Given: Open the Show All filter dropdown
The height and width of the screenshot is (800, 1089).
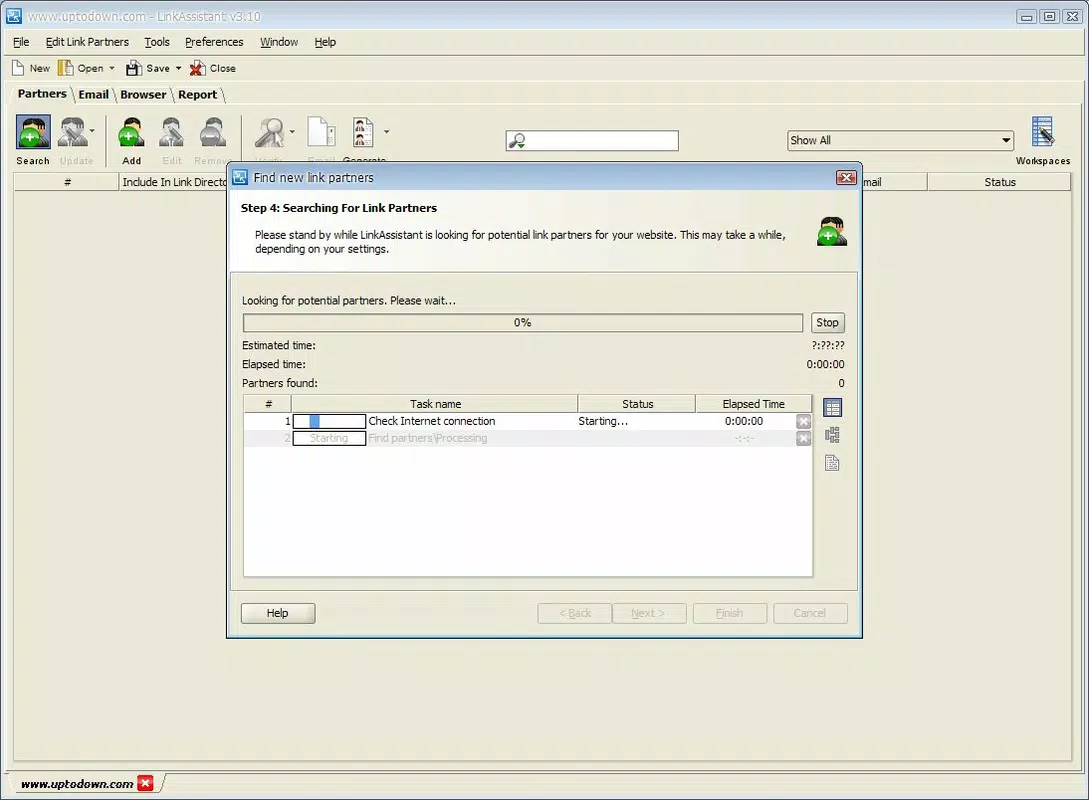Looking at the screenshot, I should [x=900, y=140].
